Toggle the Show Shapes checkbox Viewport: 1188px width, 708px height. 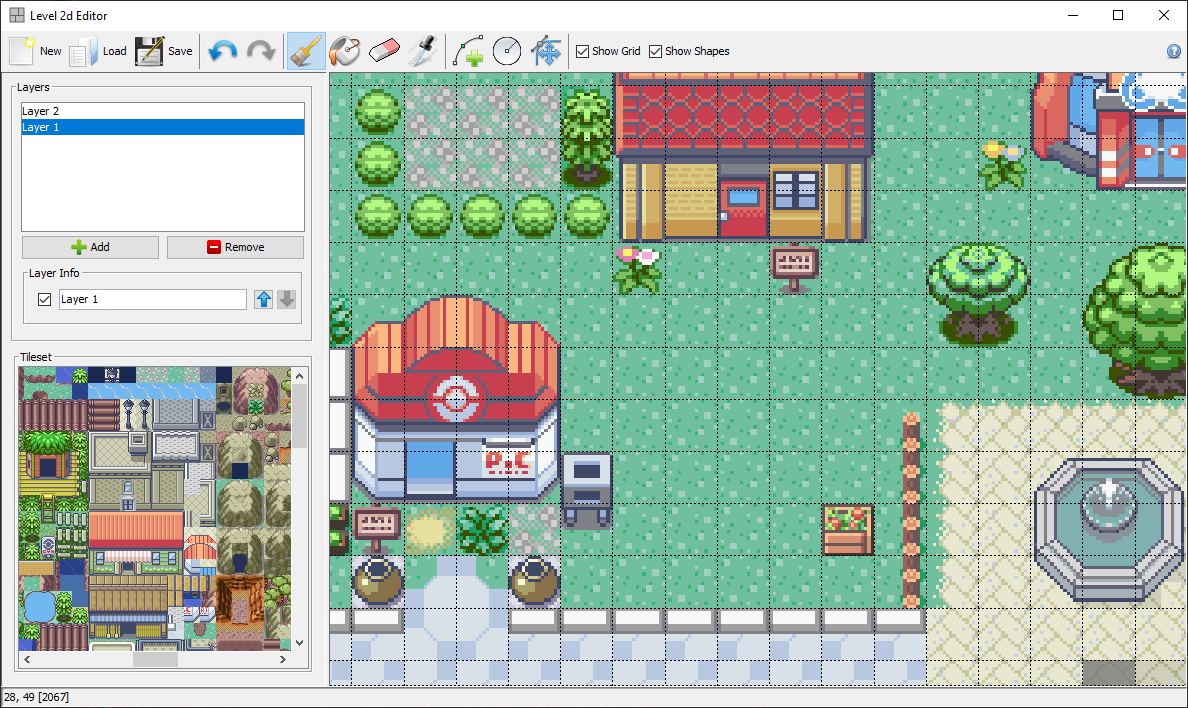(x=655, y=52)
